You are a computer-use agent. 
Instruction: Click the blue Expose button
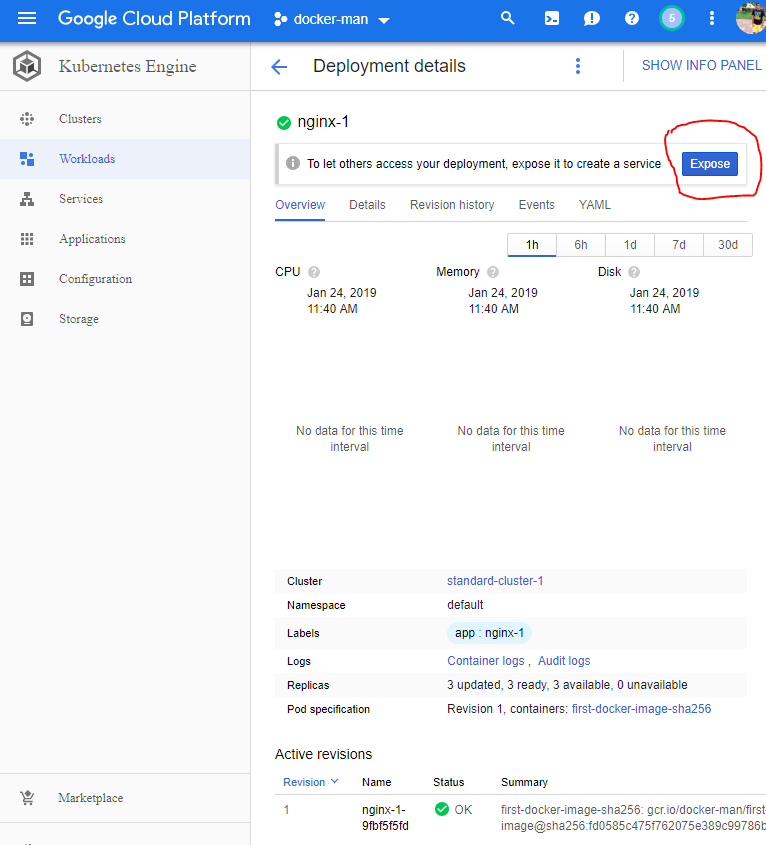click(710, 164)
